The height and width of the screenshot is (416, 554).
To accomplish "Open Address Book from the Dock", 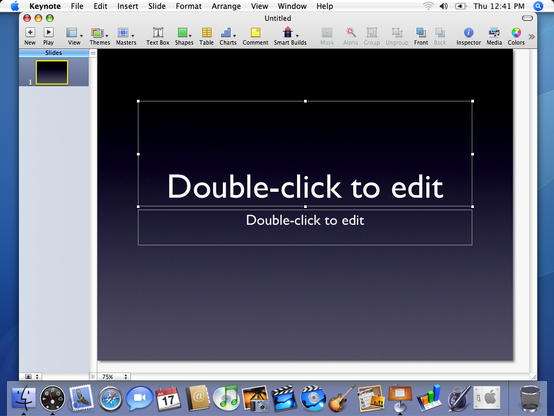I will pyautogui.click(x=198, y=398).
